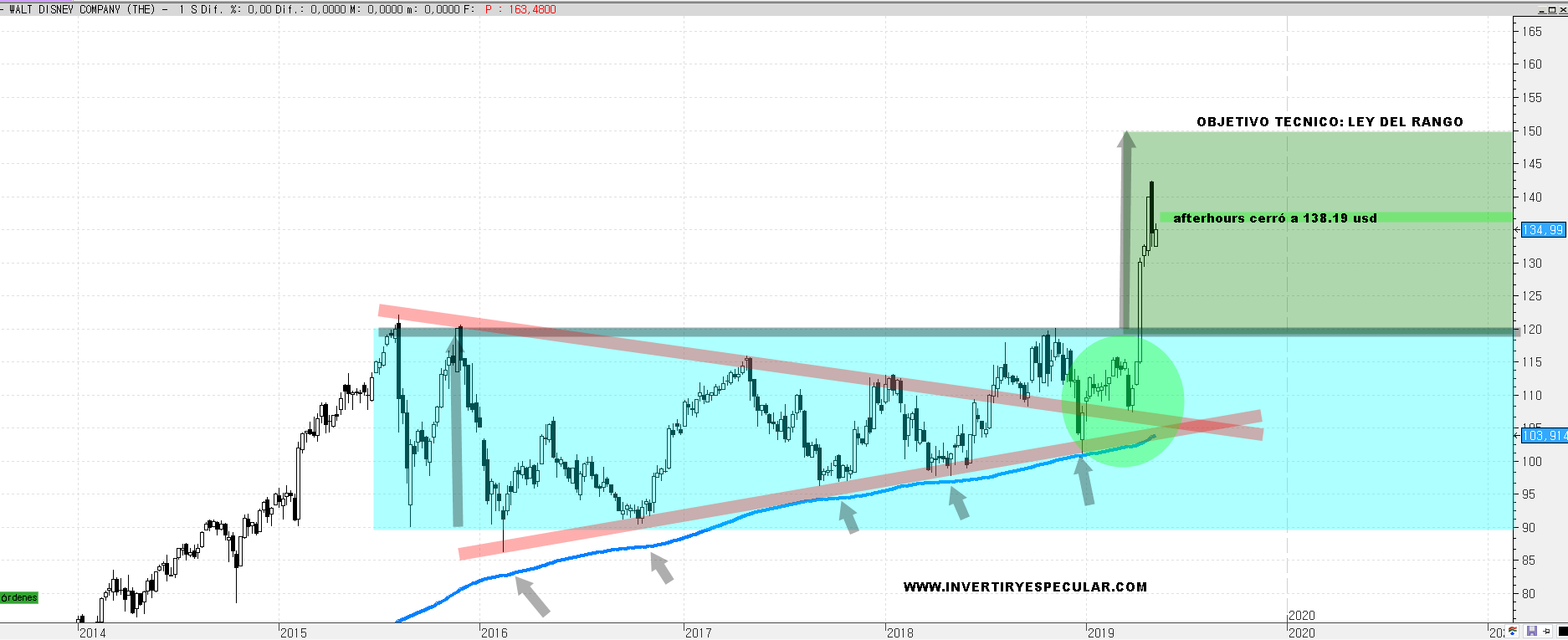Click the green órdenes button

click(x=19, y=597)
